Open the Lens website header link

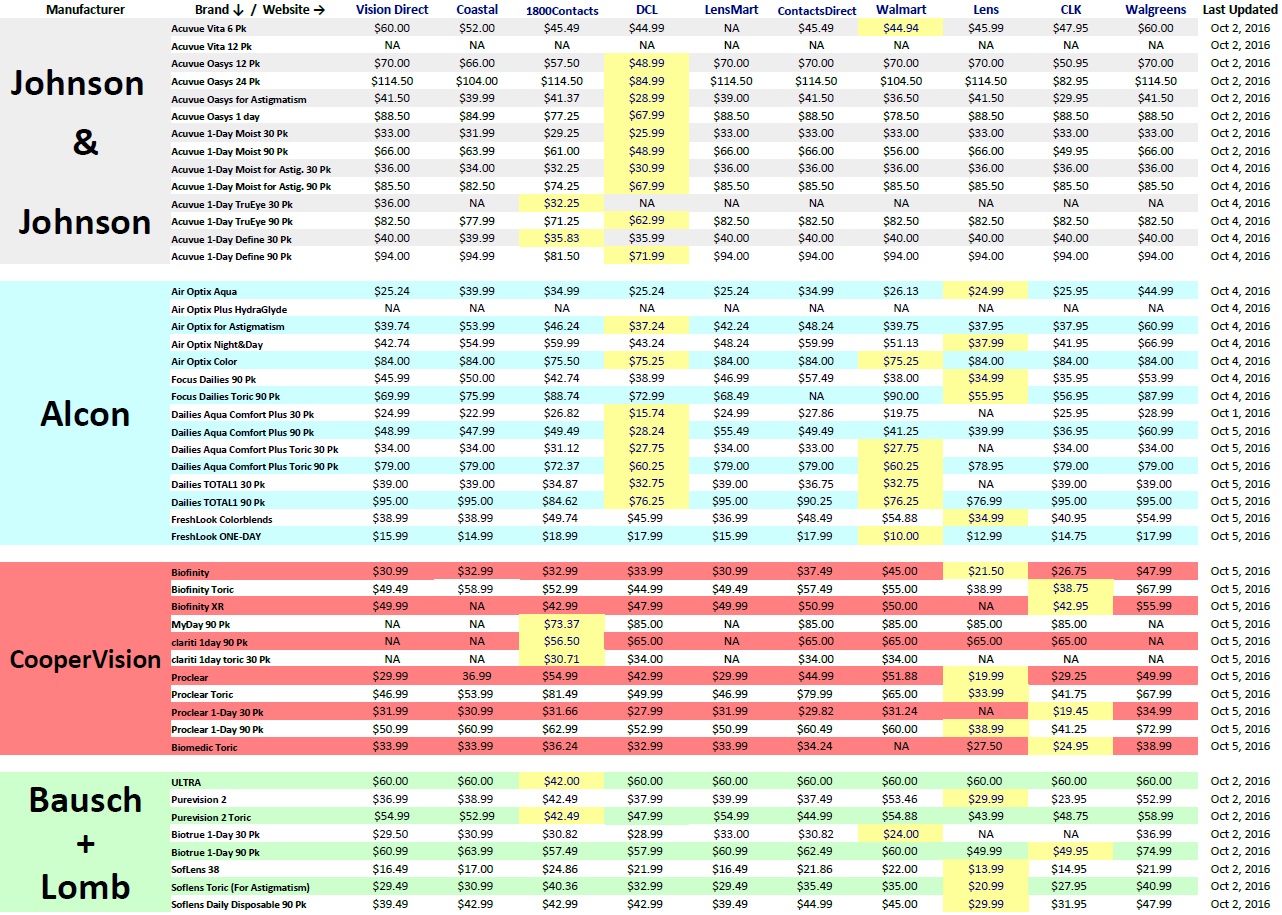[985, 9]
